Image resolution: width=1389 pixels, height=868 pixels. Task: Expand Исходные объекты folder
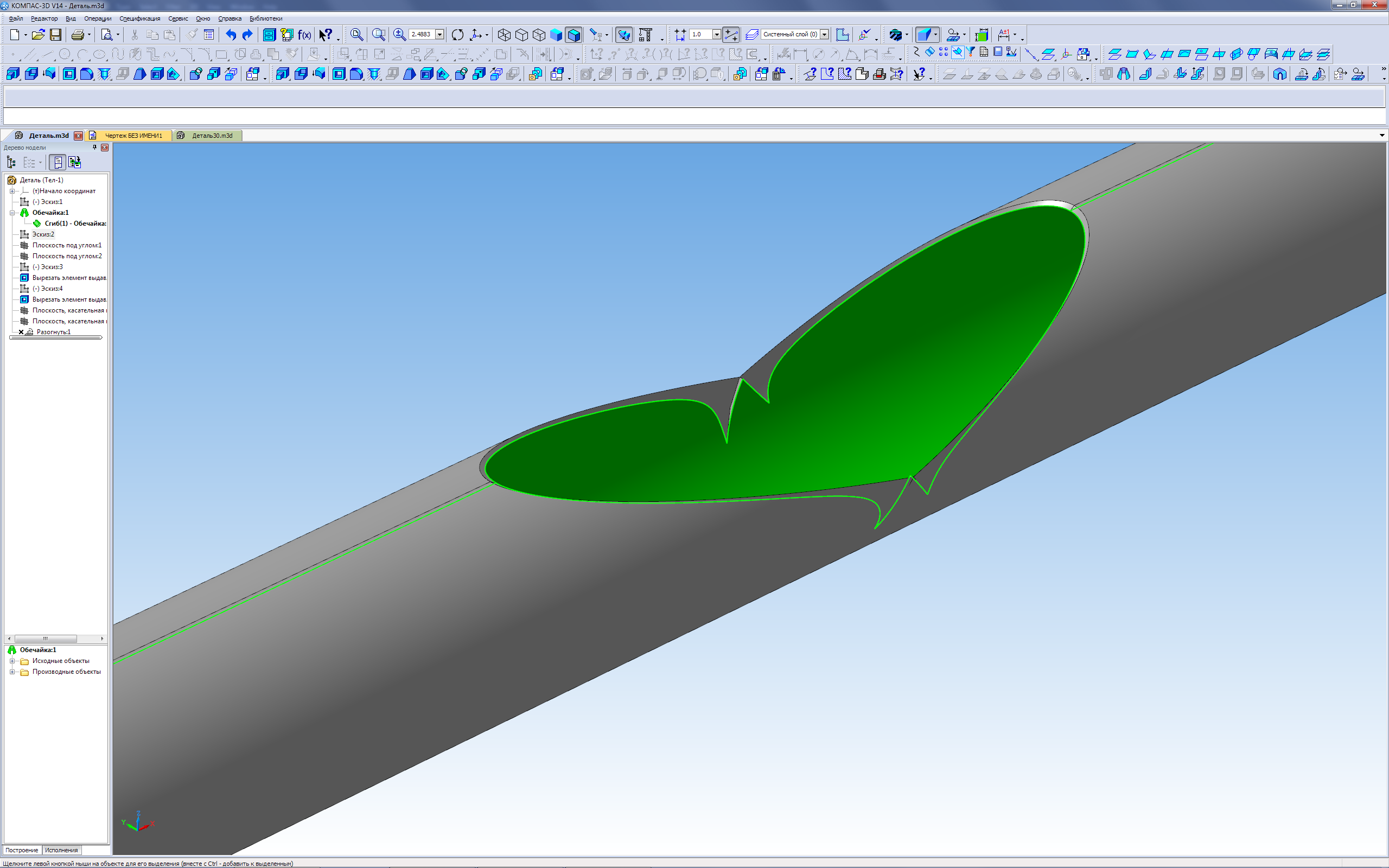coord(12,661)
